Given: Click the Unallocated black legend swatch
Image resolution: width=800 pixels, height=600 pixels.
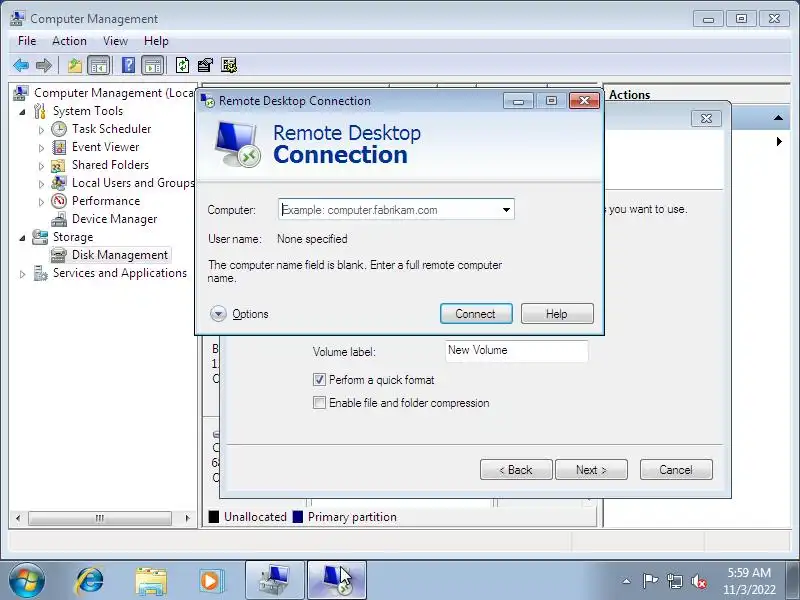Looking at the screenshot, I should (x=214, y=517).
